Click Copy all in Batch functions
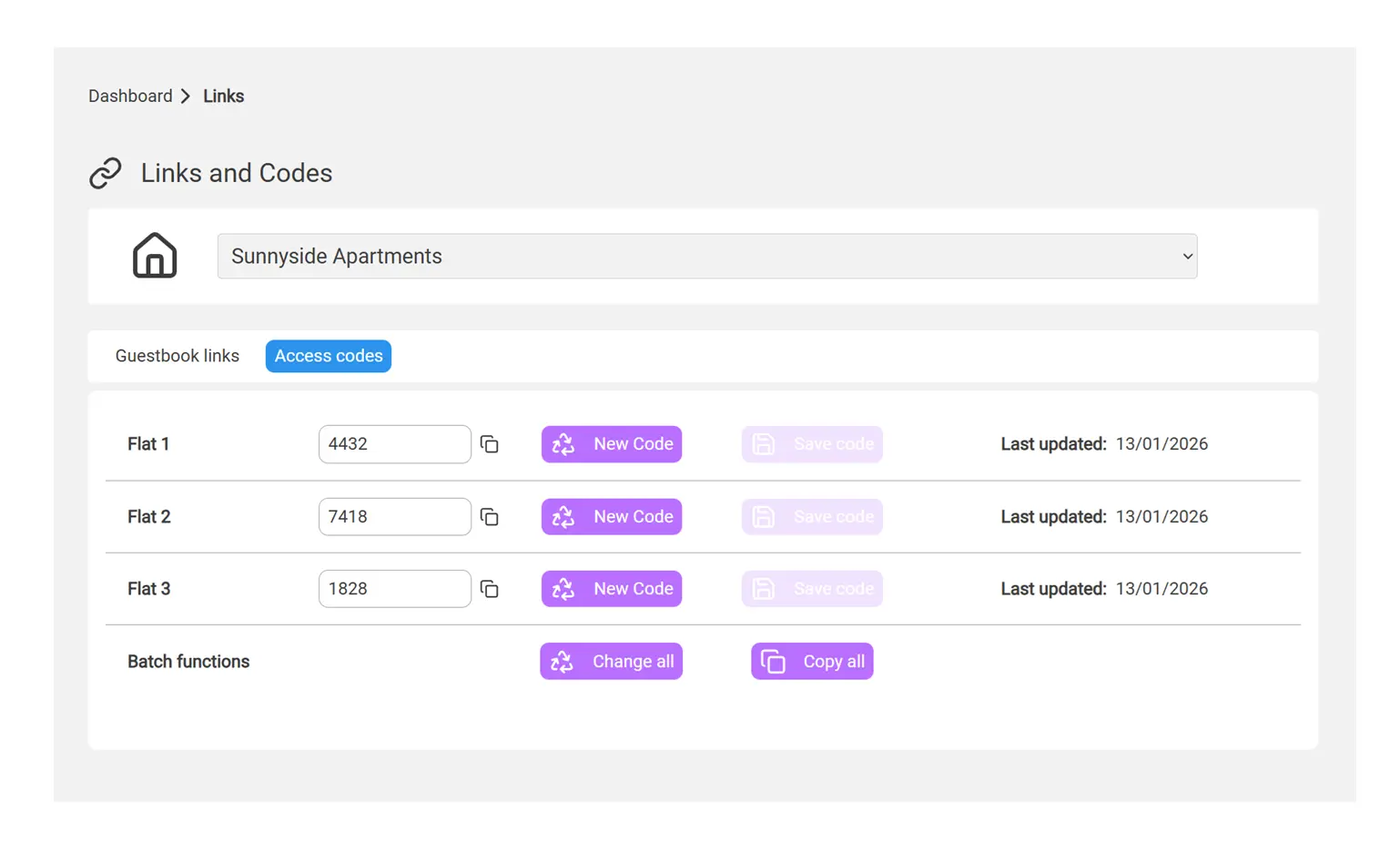Image resolution: width=1400 pixels, height=842 pixels. click(811, 661)
